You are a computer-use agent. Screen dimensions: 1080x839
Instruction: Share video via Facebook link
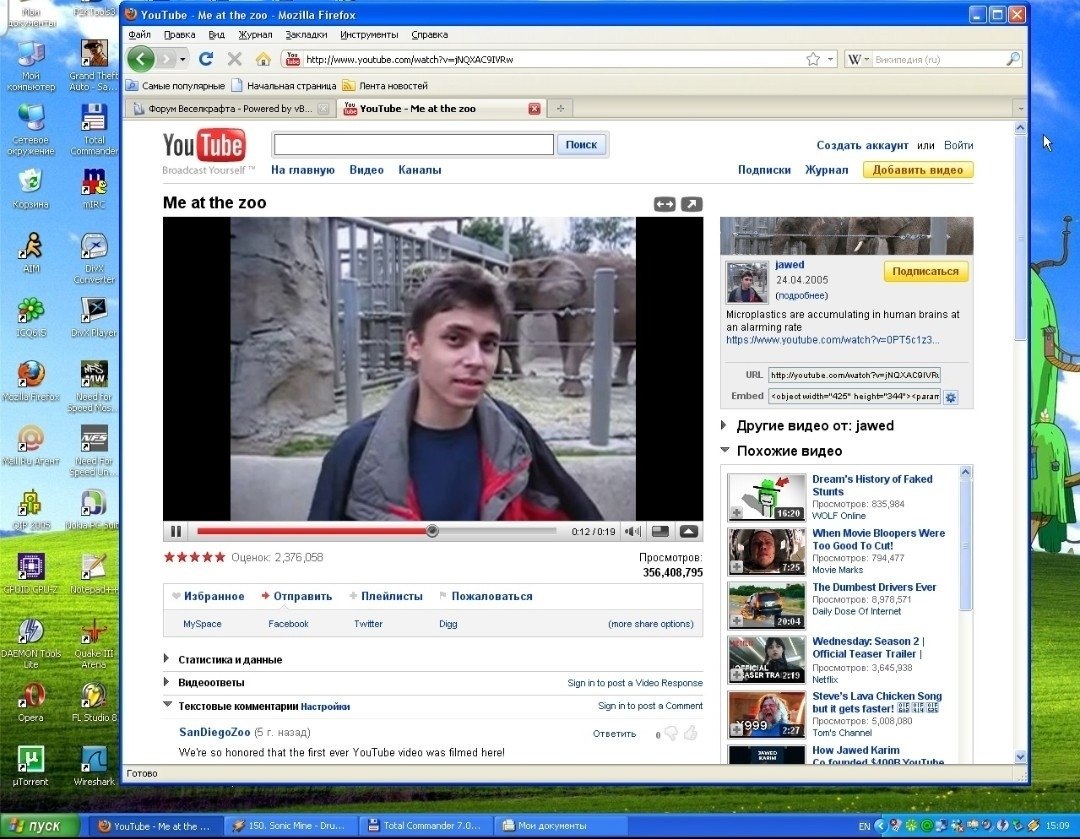[x=288, y=624]
